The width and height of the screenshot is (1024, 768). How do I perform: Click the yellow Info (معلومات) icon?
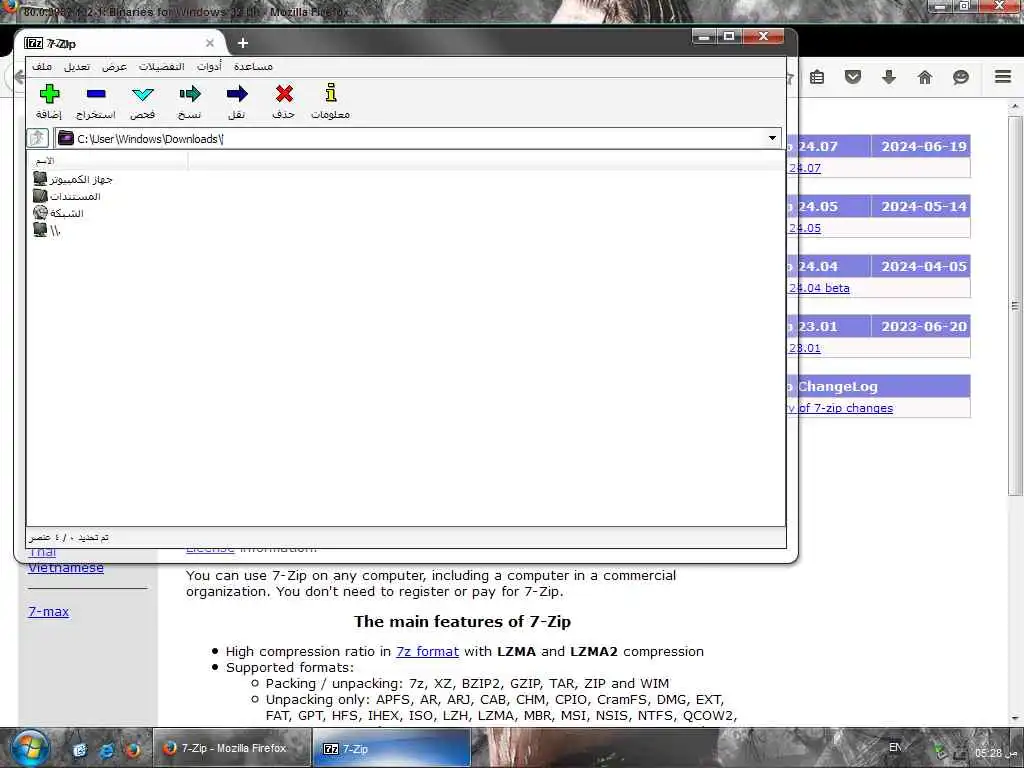pos(331,93)
